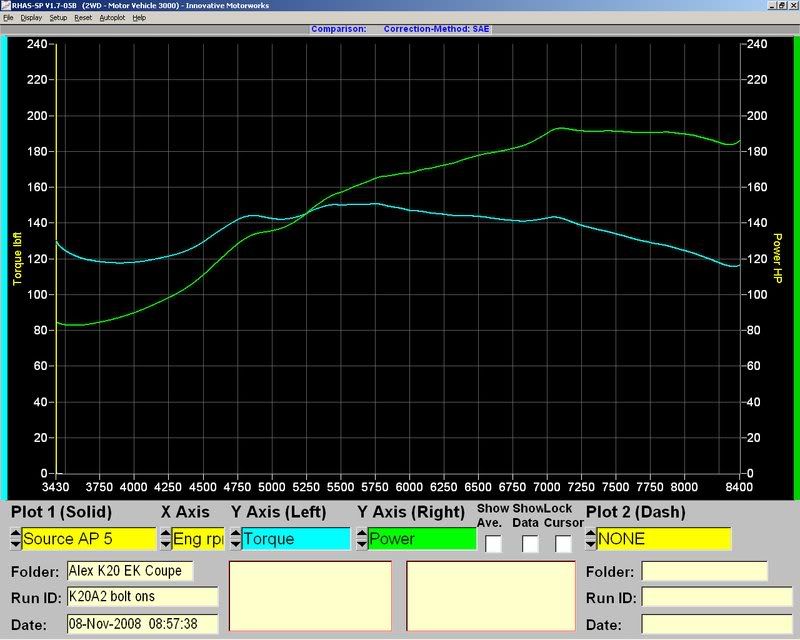Step up the X Axis Eng rpm selector
This screenshot has width=800, height=640.
pos(166,533)
